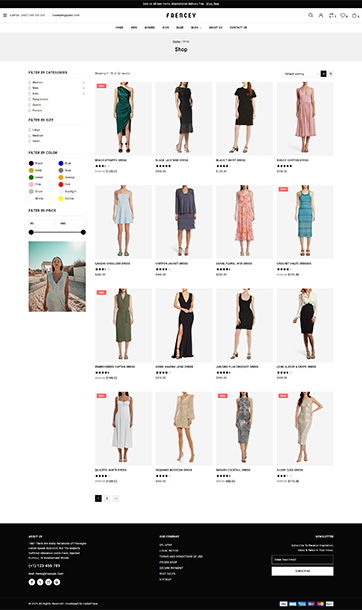Go to Shop in navigation
The image size is (362, 610).
point(180,28)
